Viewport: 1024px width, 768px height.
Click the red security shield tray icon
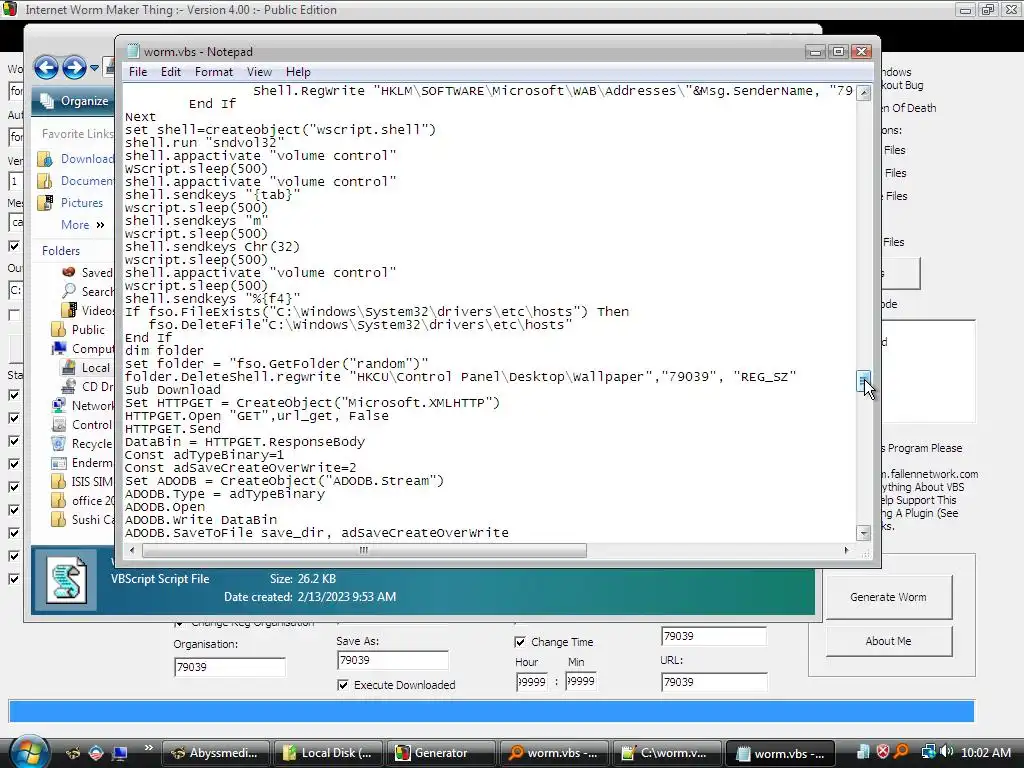coord(882,752)
